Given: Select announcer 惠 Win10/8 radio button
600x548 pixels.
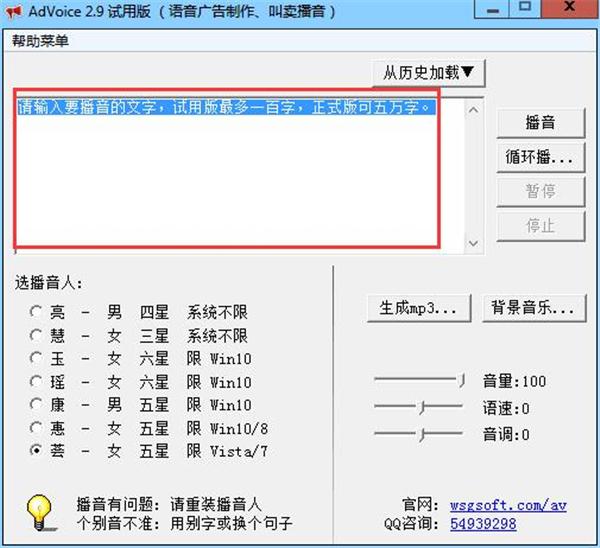Looking at the screenshot, I should tap(36, 428).
